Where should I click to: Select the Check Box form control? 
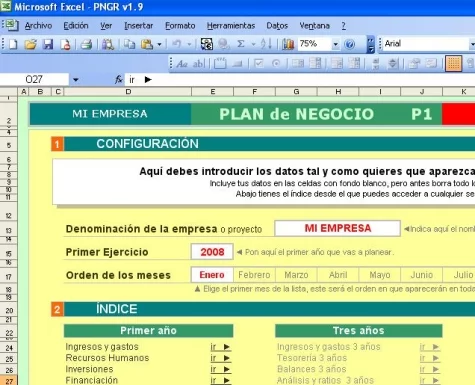(259, 63)
